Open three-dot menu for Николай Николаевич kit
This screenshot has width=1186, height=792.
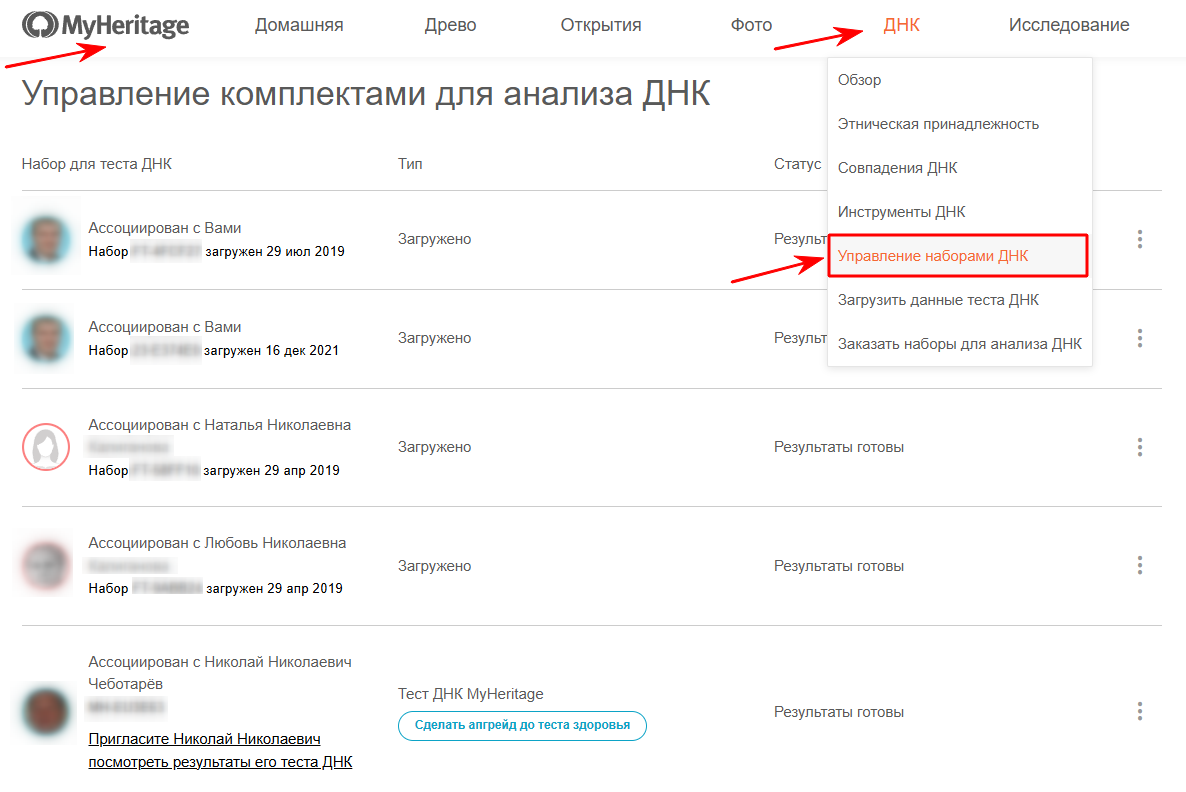1139,711
